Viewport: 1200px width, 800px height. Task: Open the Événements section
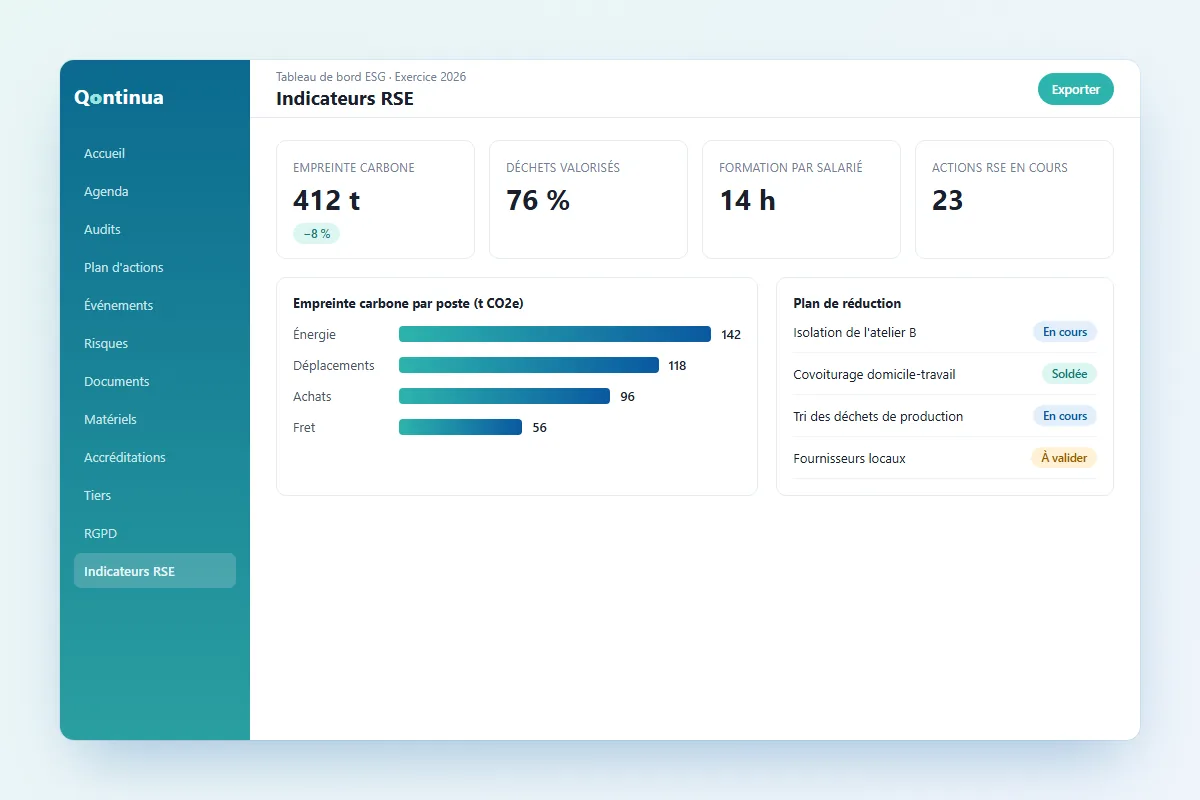(155, 305)
